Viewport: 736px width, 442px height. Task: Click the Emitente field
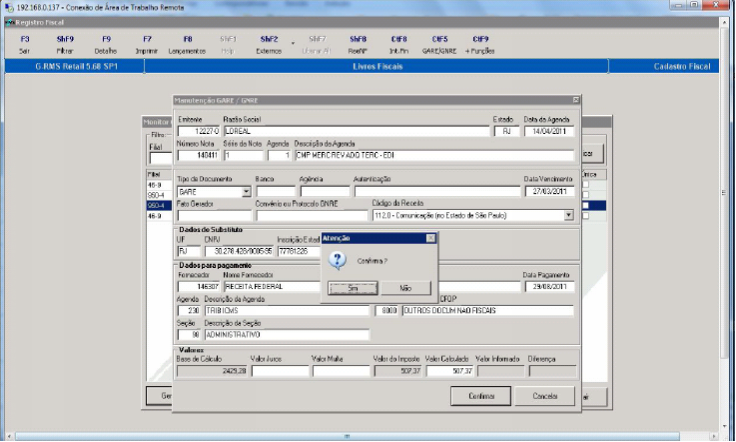pos(199,131)
